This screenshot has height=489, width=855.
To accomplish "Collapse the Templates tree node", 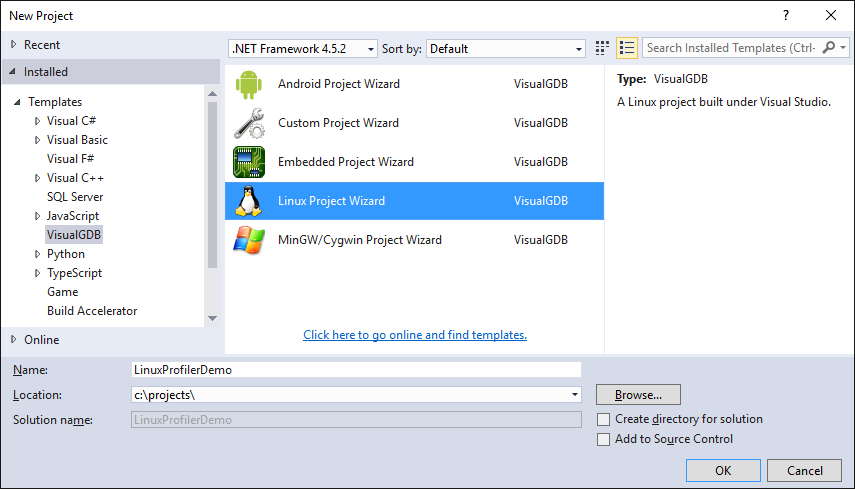I will pyautogui.click(x=17, y=102).
